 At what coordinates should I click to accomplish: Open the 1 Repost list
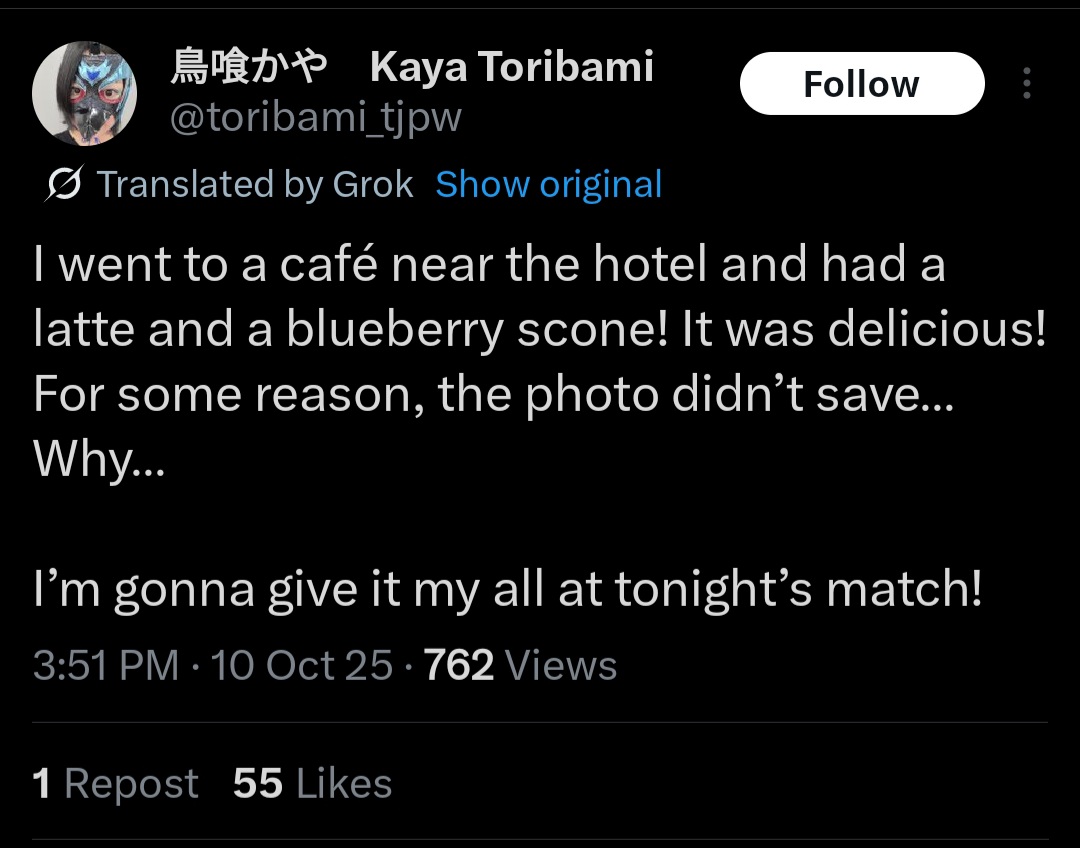click(x=116, y=784)
